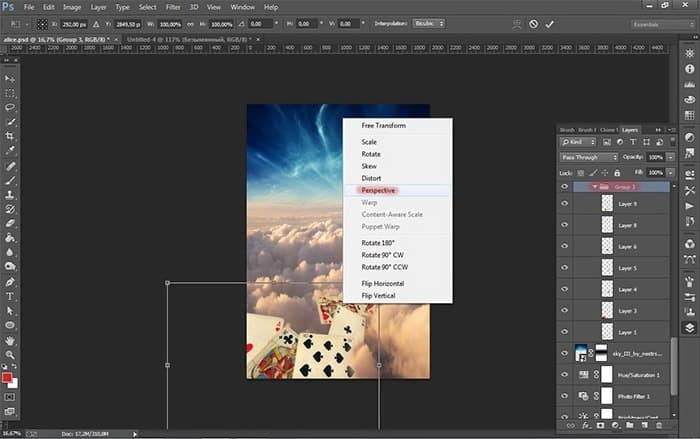Screen dimensions: 700x439
Task: Click the red foreground color swatch
Action: 9,379
